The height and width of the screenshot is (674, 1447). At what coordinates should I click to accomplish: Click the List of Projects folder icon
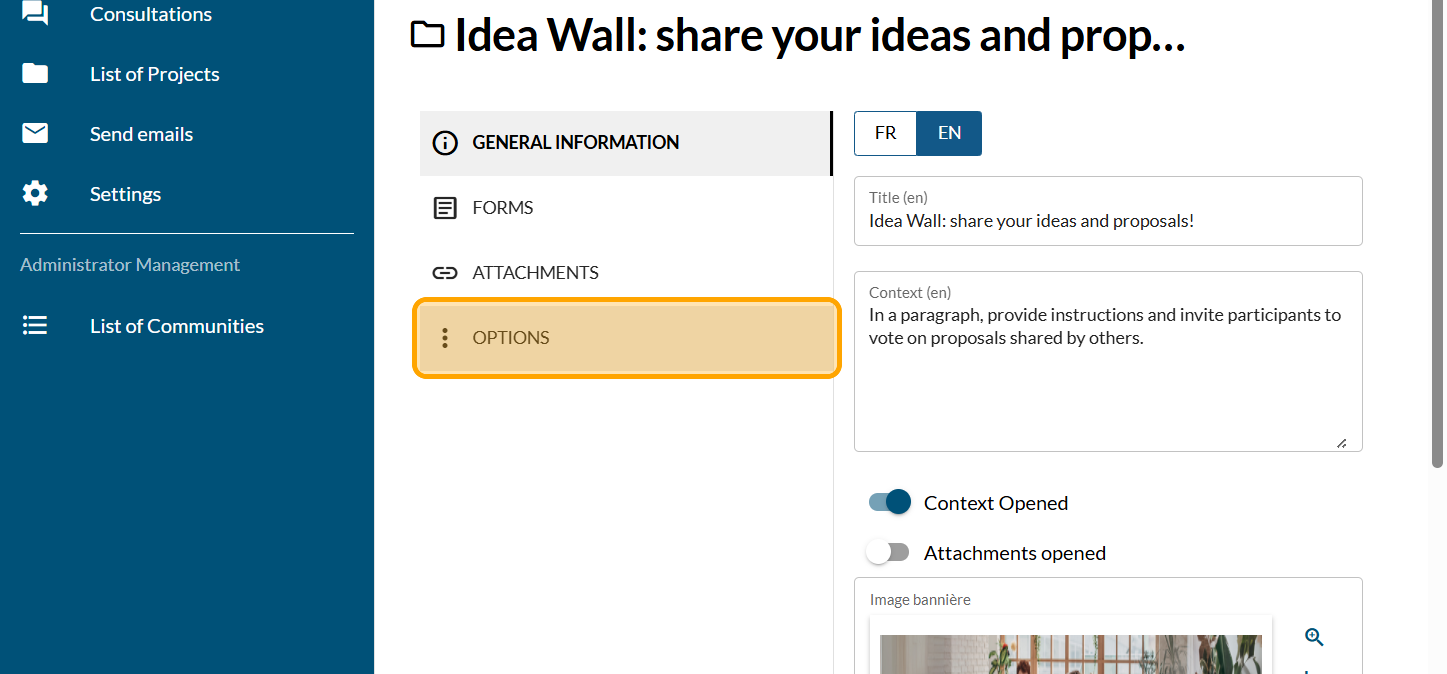click(35, 74)
